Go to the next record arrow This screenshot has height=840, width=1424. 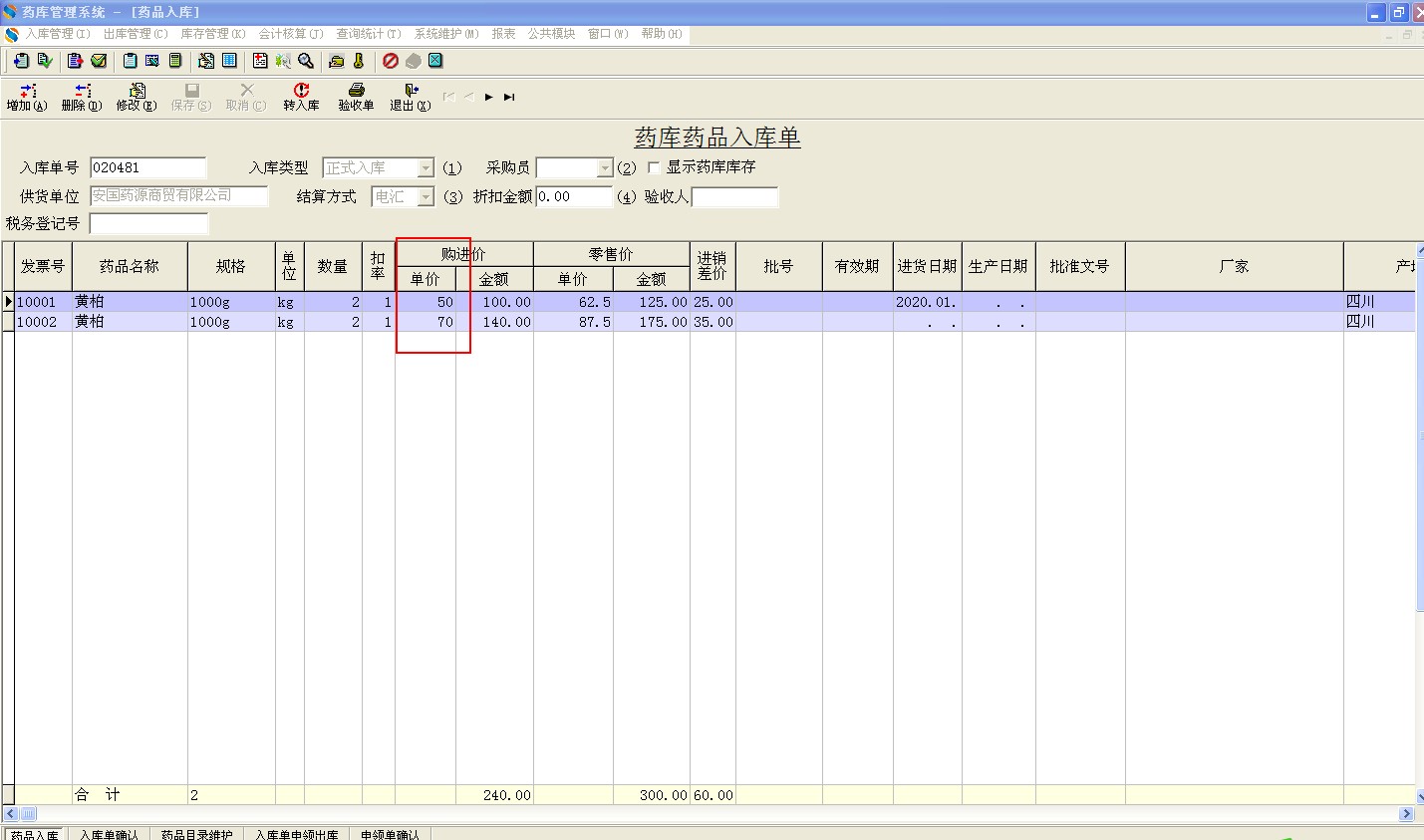click(x=489, y=97)
